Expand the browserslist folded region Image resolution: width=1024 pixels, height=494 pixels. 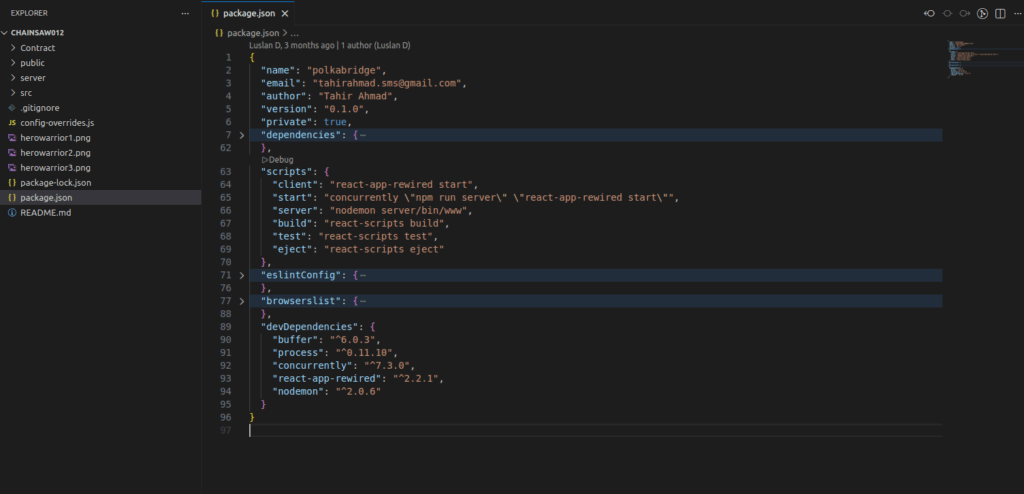240,301
